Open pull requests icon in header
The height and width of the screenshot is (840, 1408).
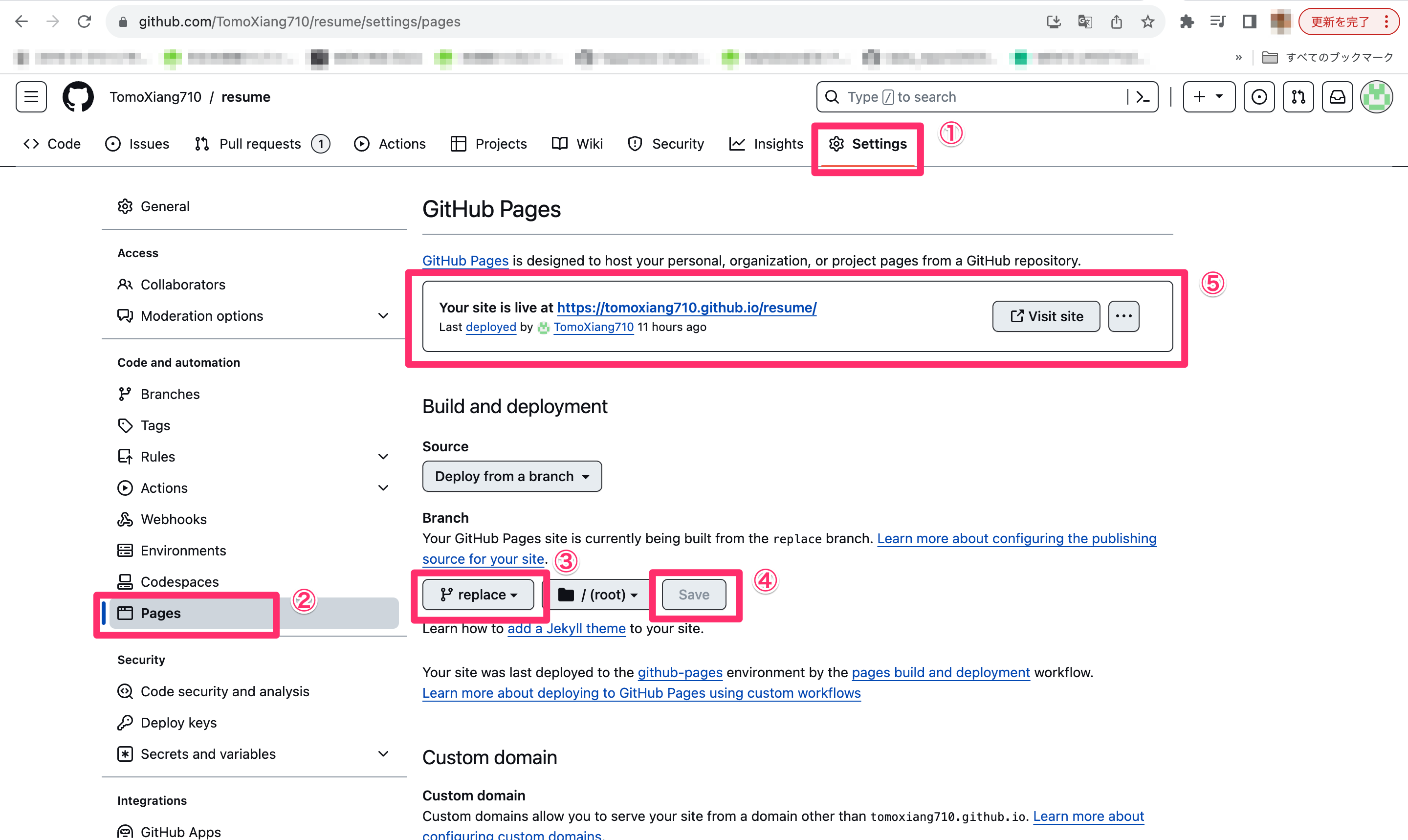tap(1298, 97)
